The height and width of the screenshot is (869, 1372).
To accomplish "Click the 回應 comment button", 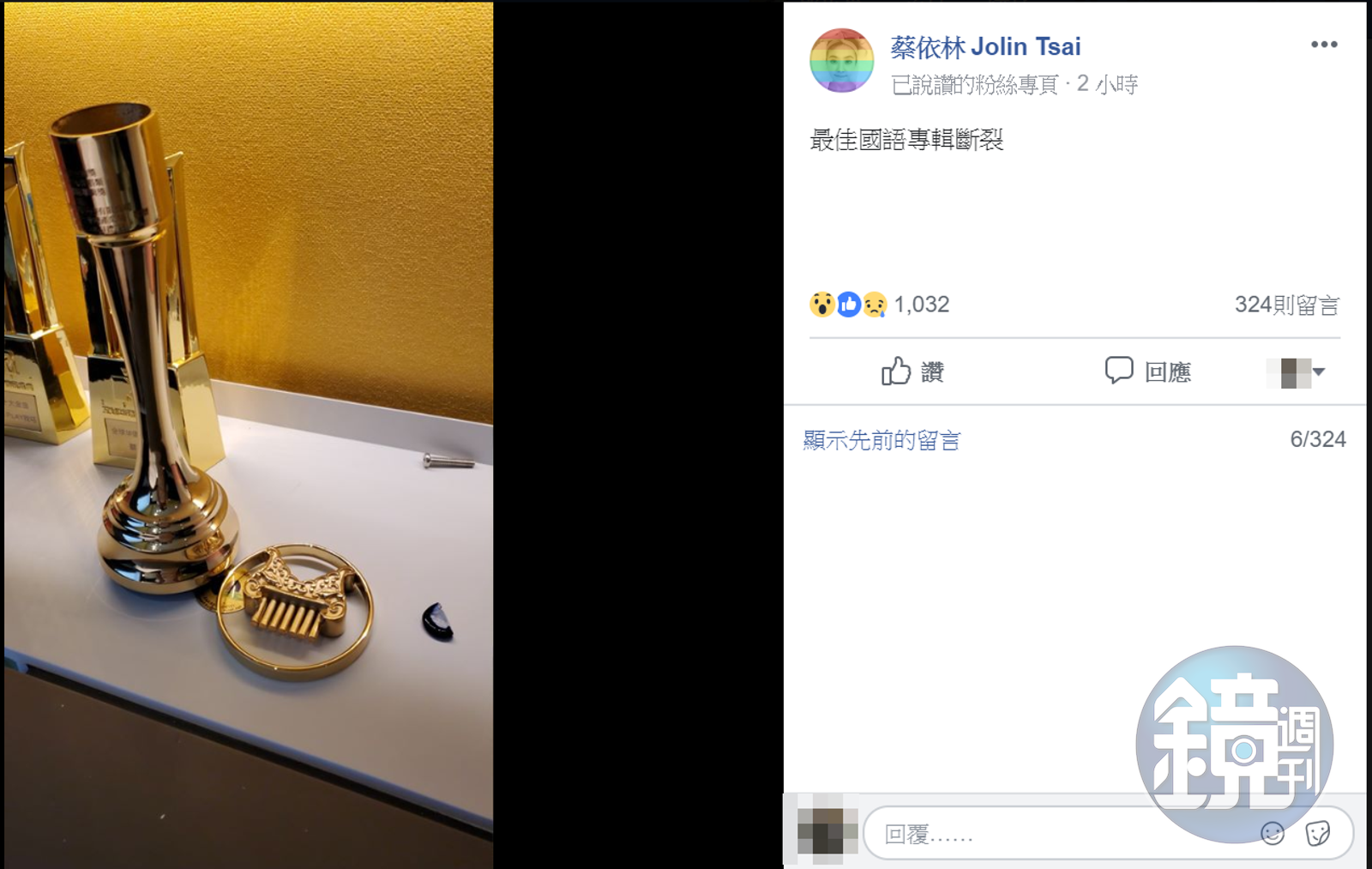I will click(1148, 371).
